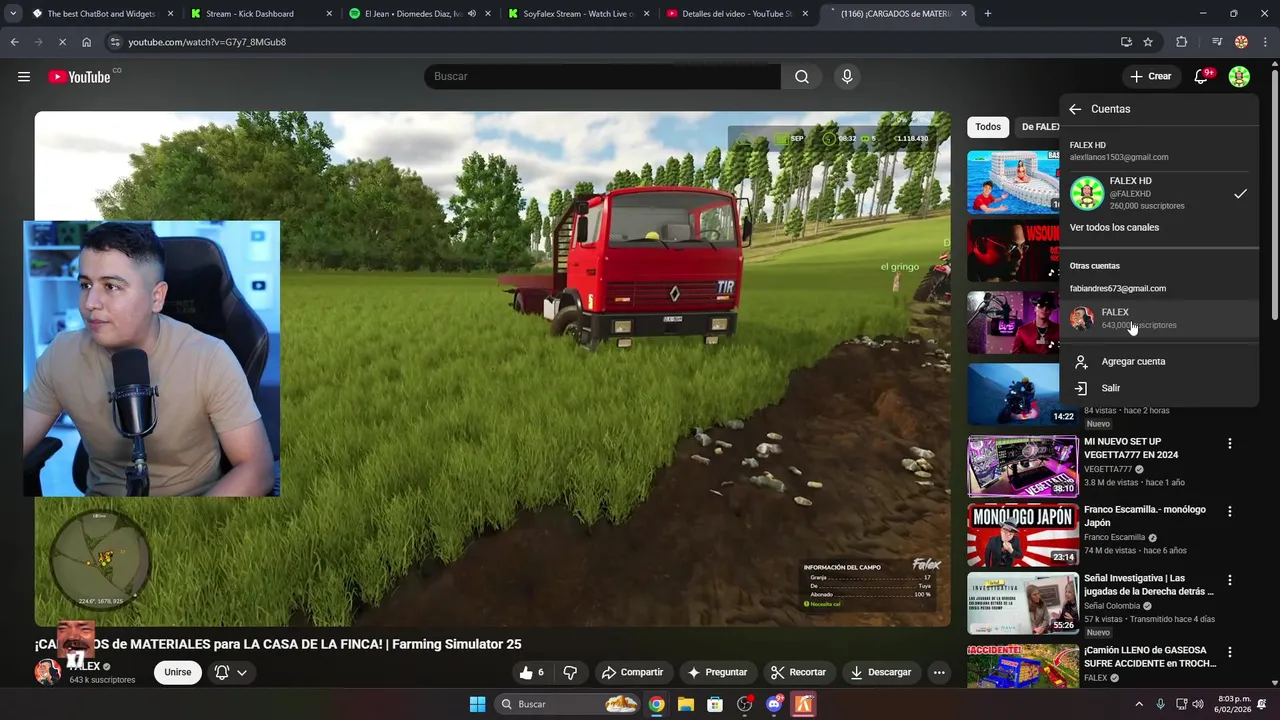Select the FALEX HD channel account

[x=1159, y=194]
